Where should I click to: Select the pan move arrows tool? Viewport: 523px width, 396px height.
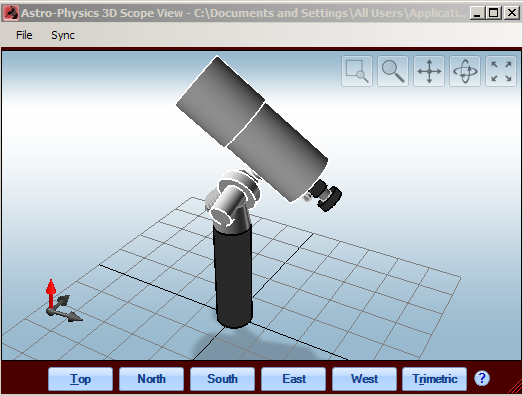[x=429, y=71]
